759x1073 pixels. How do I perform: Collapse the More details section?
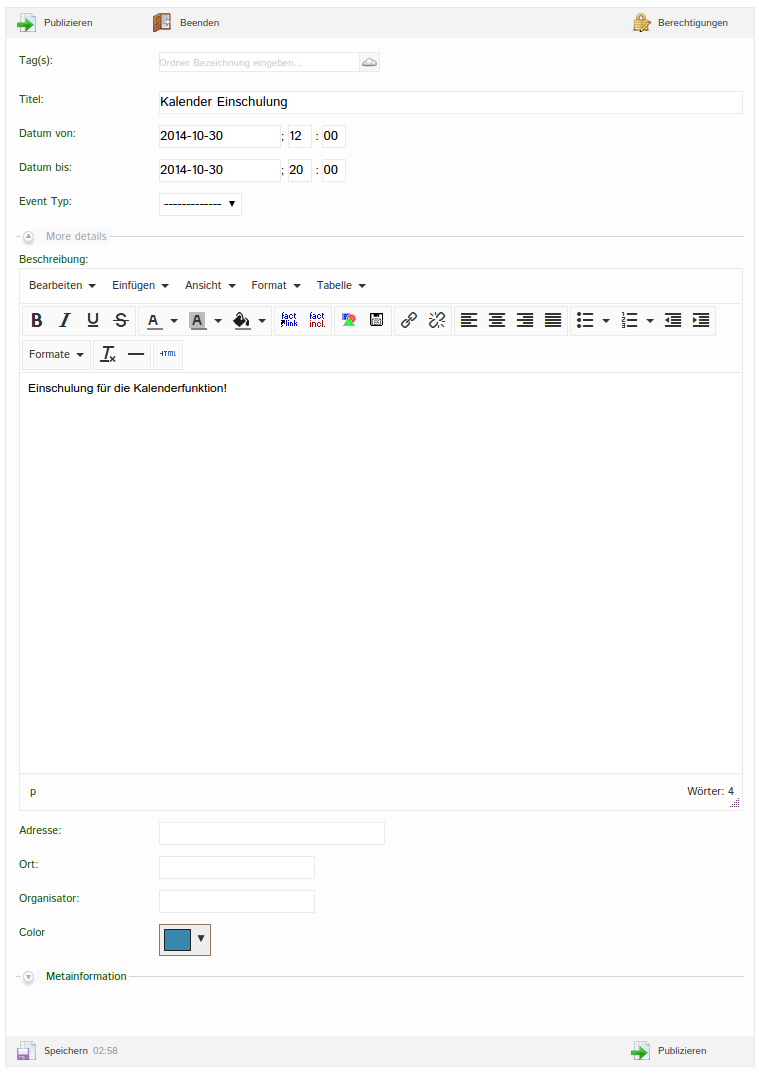tap(28, 237)
